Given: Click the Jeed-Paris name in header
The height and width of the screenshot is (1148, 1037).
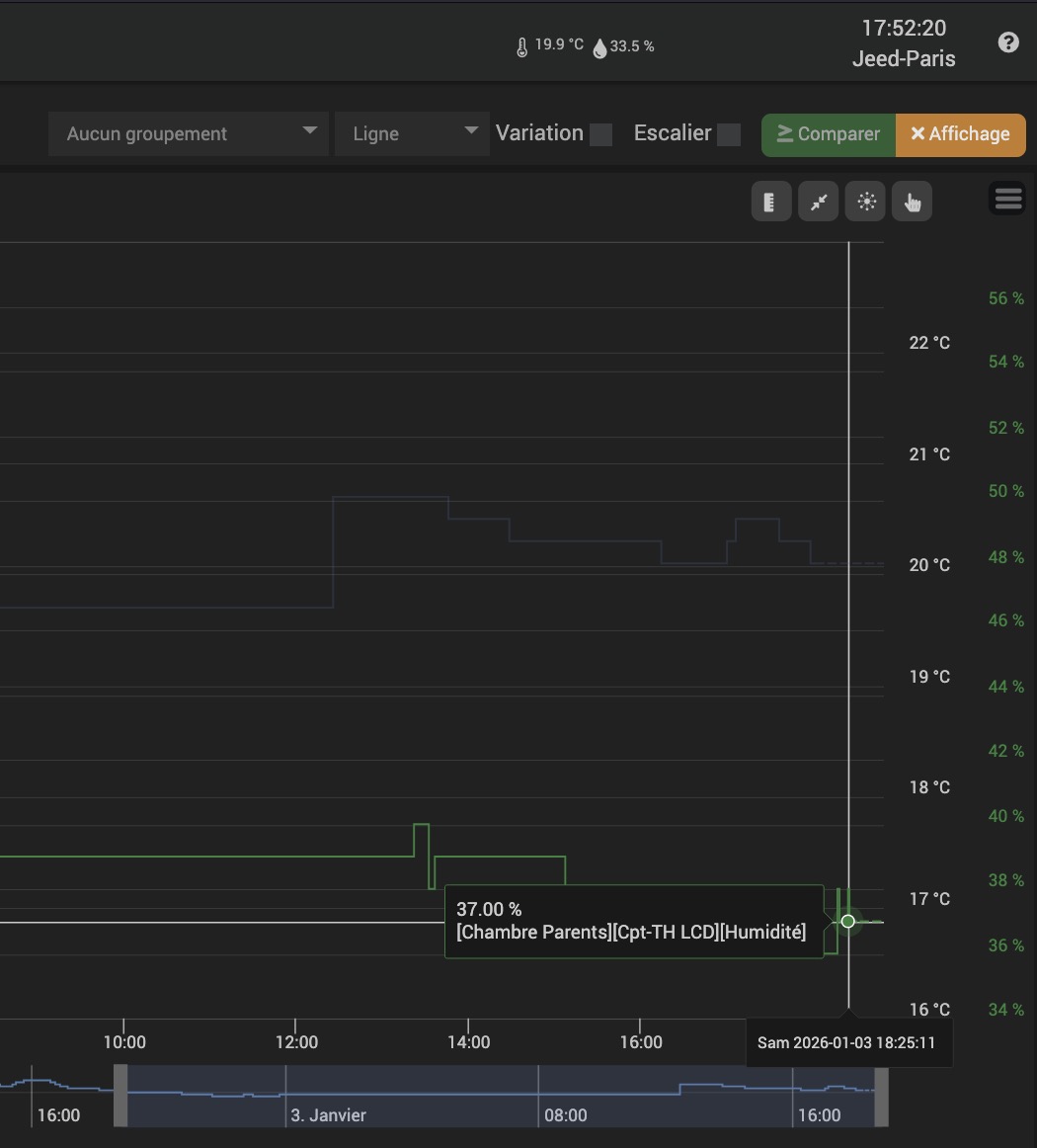Looking at the screenshot, I should click(904, 59).
